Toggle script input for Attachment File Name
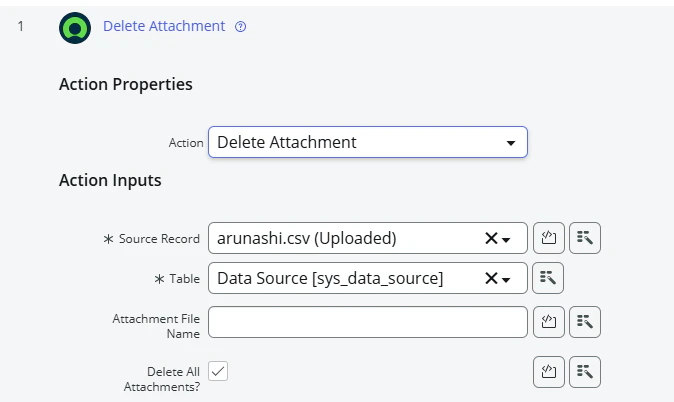The height and width of the screenshot is (402, 674). (x=548, y=322)
